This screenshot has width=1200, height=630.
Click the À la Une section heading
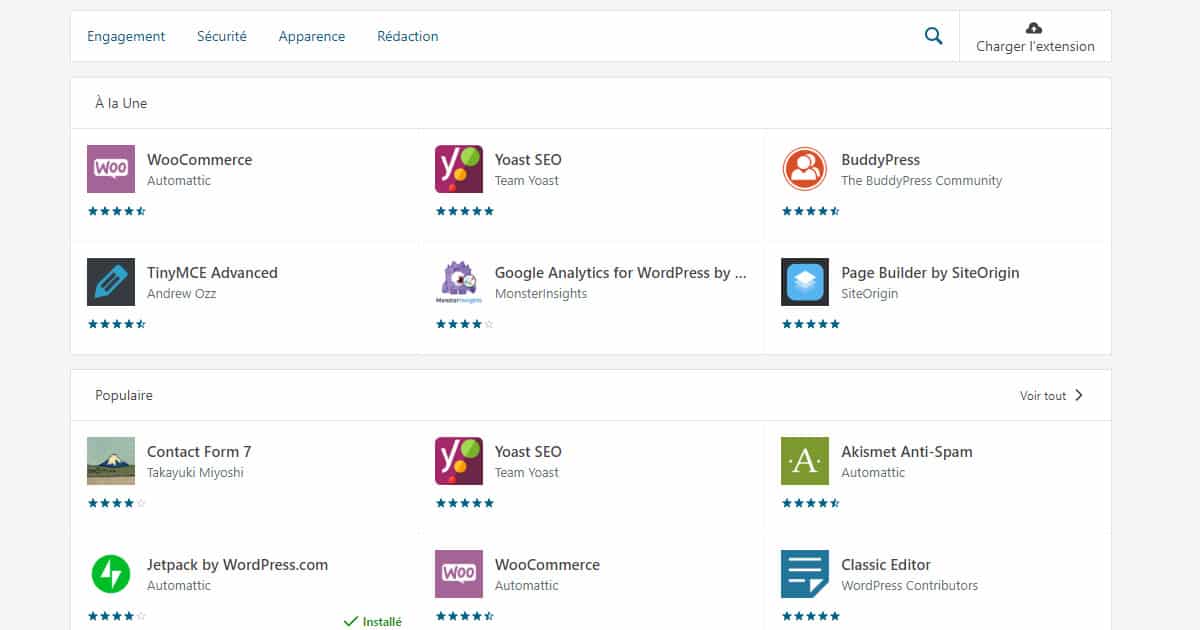pyautogui.click(x=121, y=103)
